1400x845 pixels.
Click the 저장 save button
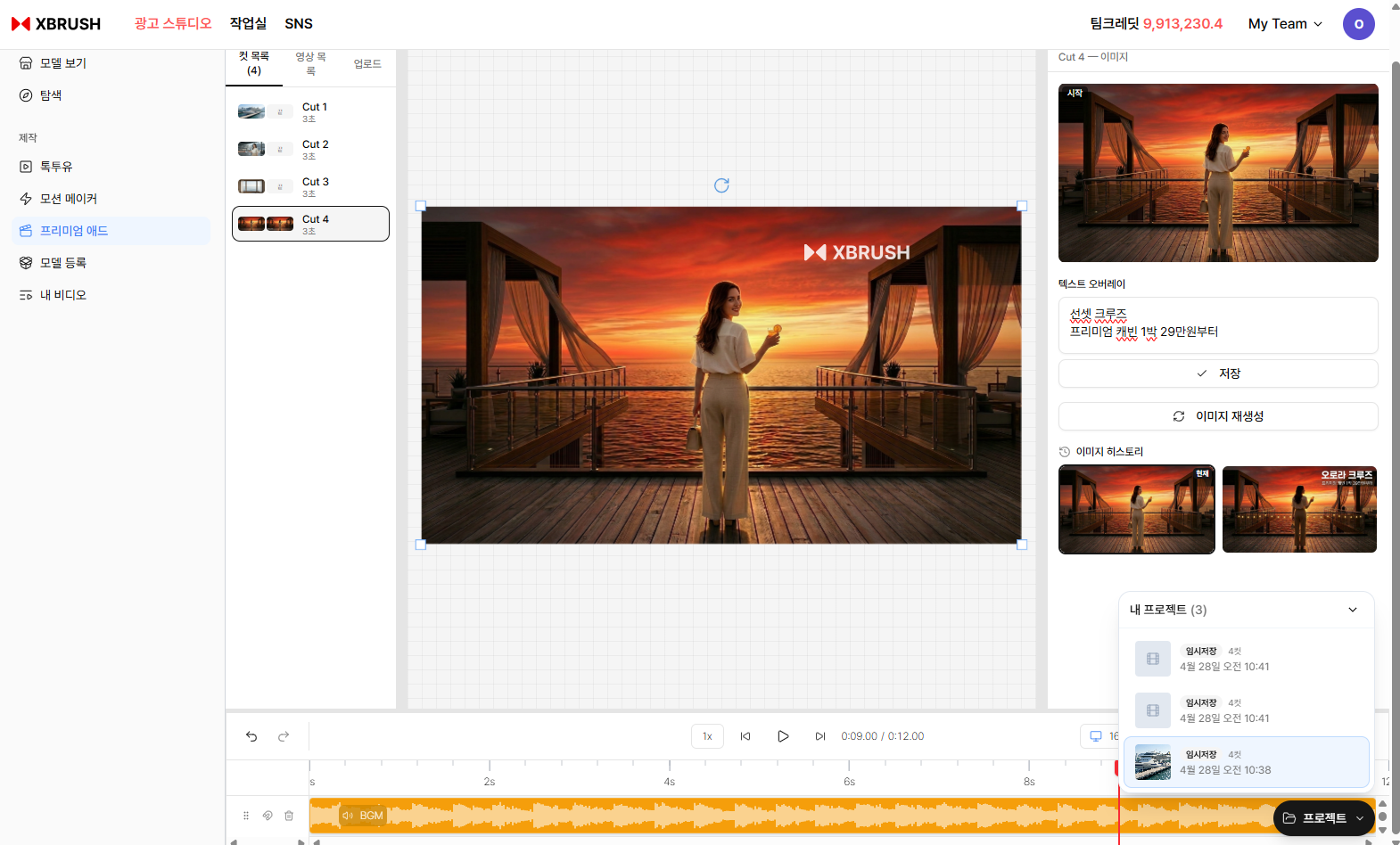[x=1218, y=373]
